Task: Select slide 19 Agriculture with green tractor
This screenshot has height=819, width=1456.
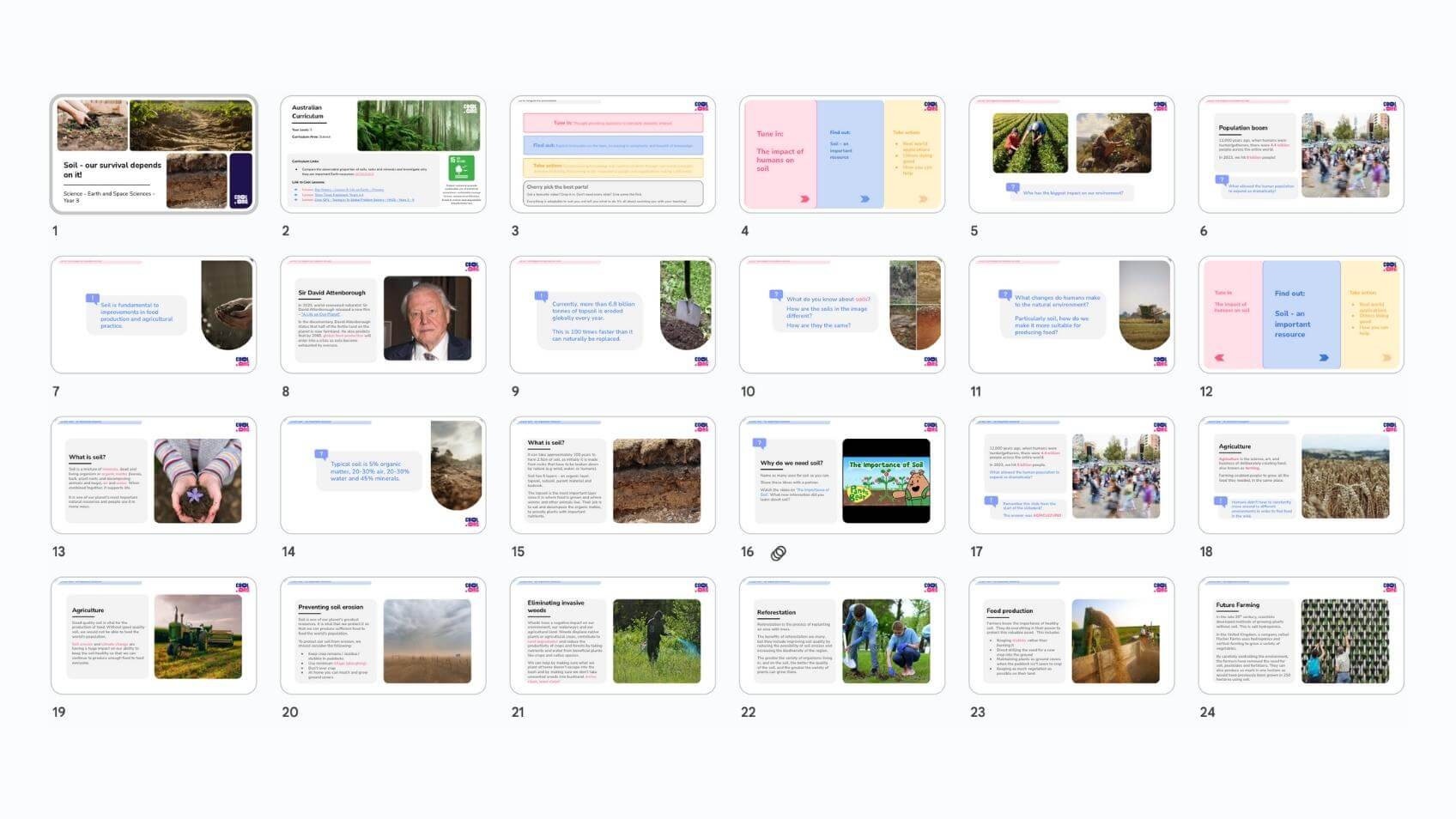Action: pos(154,636)
